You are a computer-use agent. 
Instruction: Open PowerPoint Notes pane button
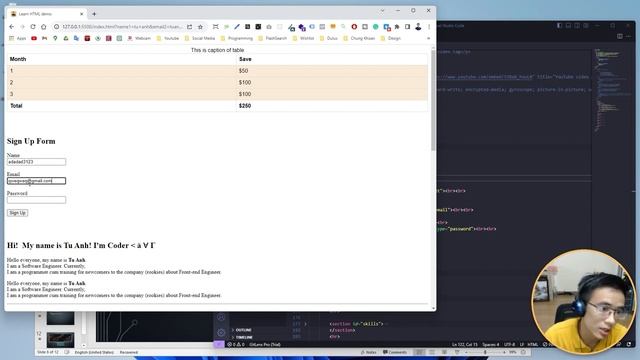click(x=369, y=352)
